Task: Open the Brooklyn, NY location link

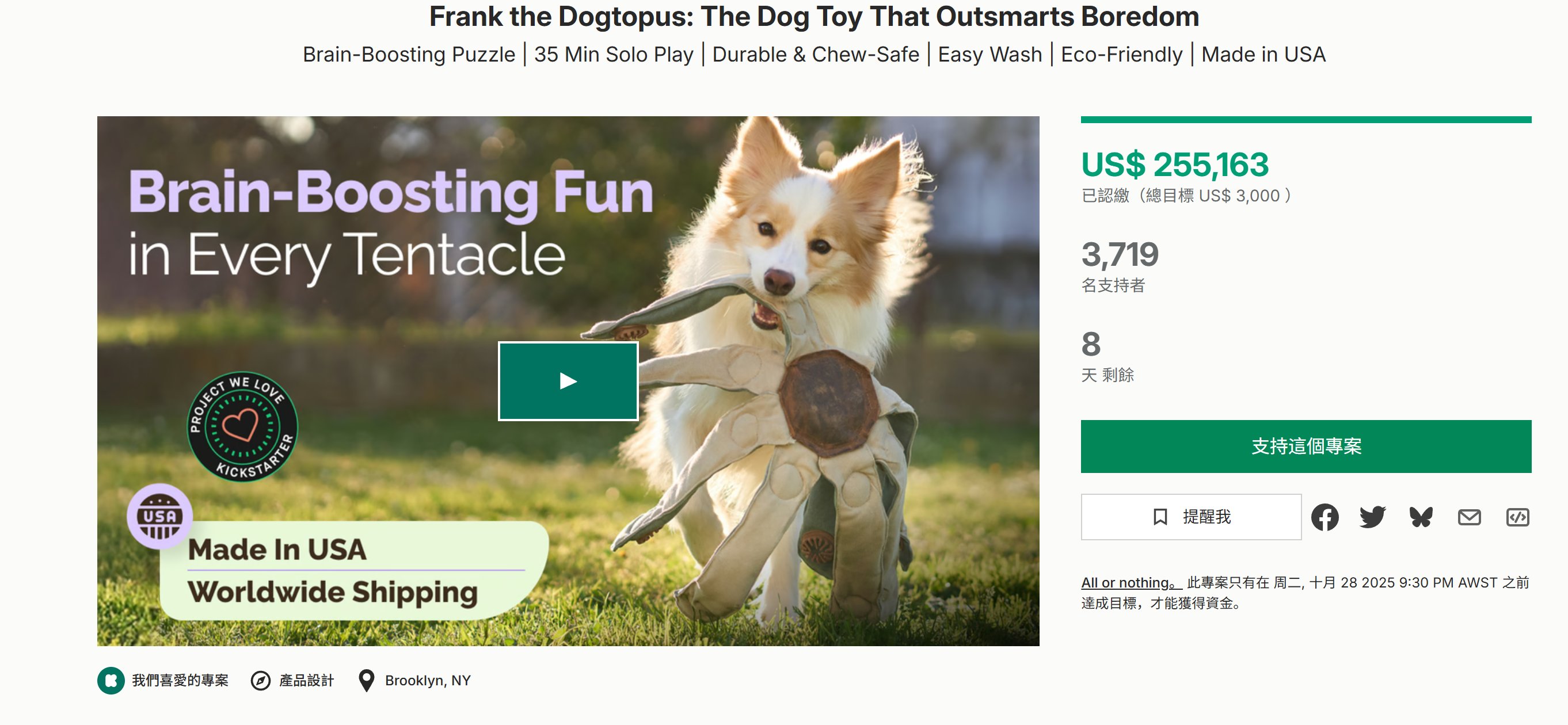Action: click(427, 680)
